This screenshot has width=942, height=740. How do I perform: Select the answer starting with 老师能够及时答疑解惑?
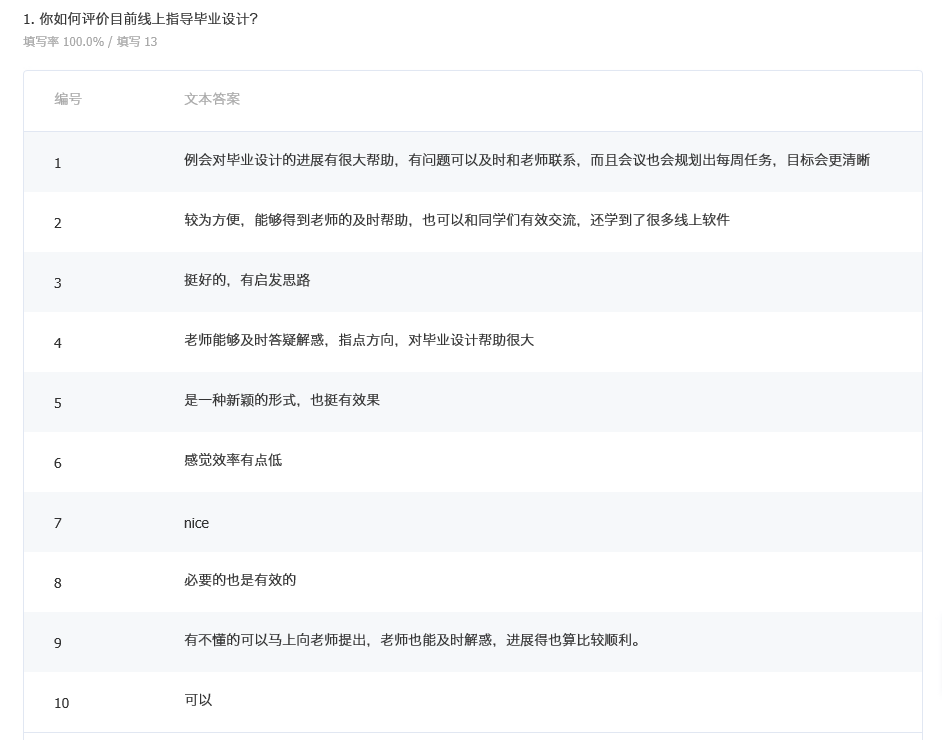click(x=358, y=340)
